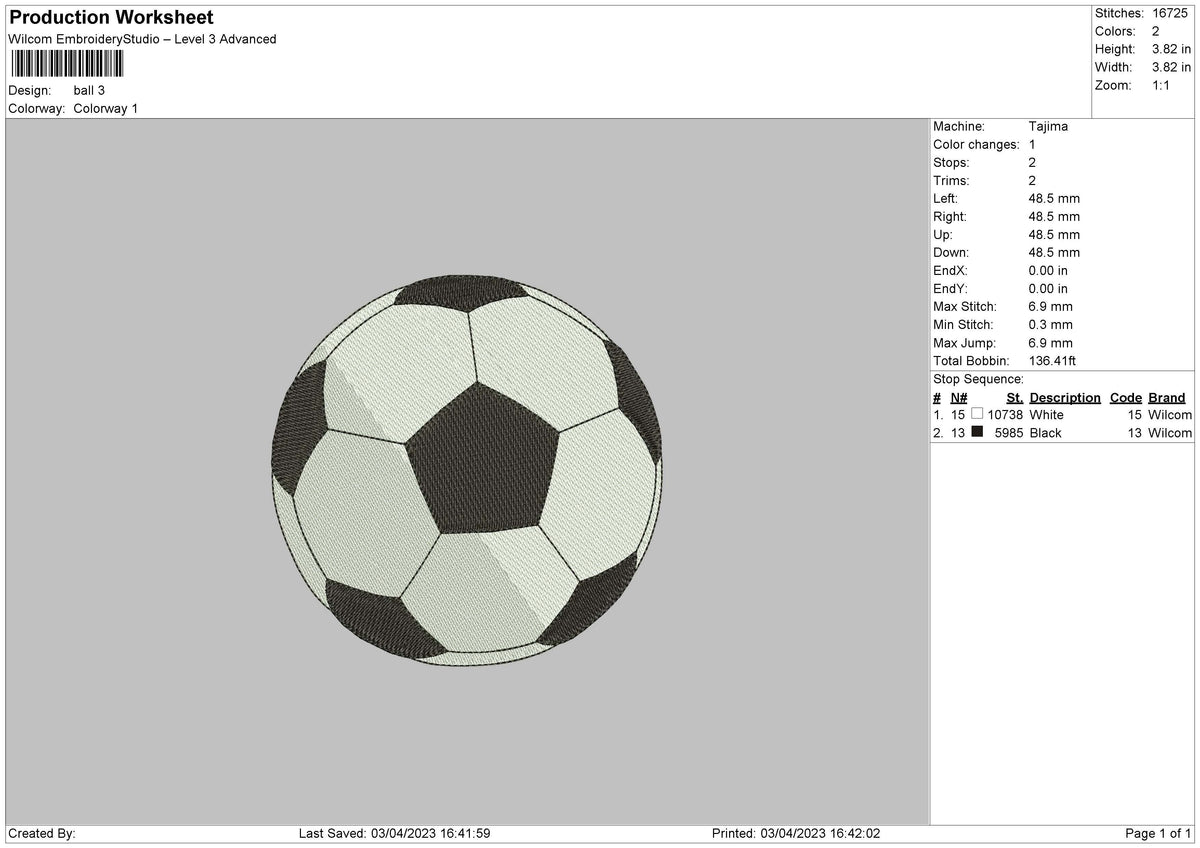Click the 'Colorway 1' value

[x=106, y=108]
